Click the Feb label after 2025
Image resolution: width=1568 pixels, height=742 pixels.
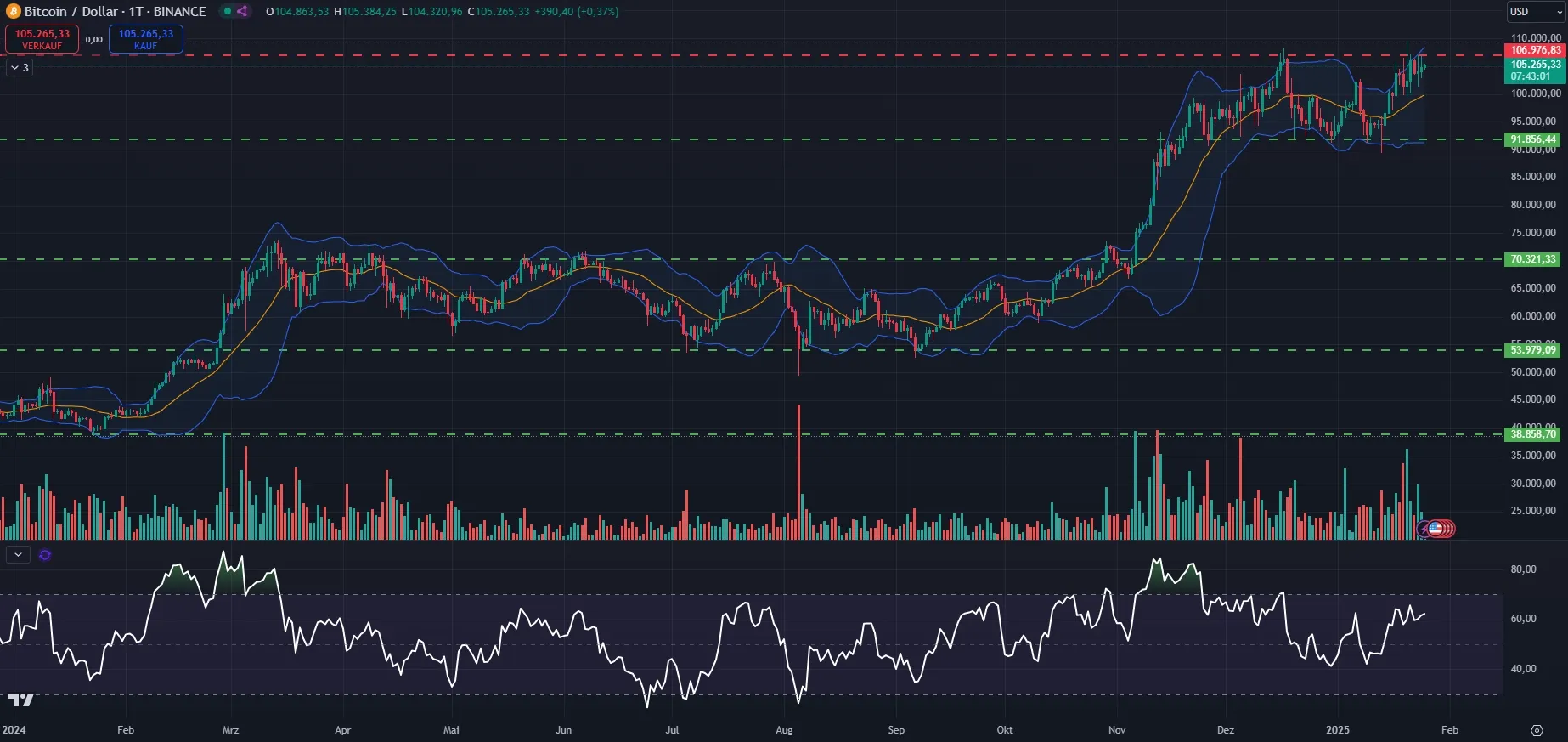click(x=1450, y=729)
